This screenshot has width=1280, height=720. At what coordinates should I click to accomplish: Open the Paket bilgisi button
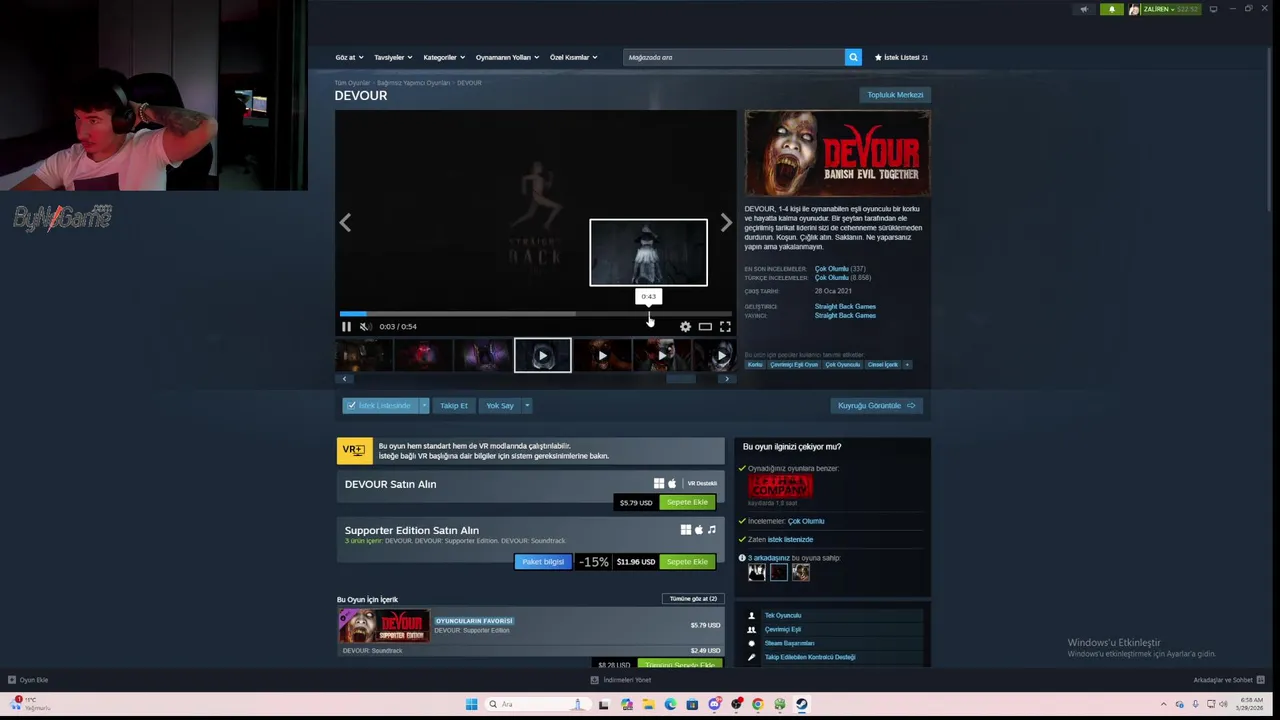click(543, 561)
